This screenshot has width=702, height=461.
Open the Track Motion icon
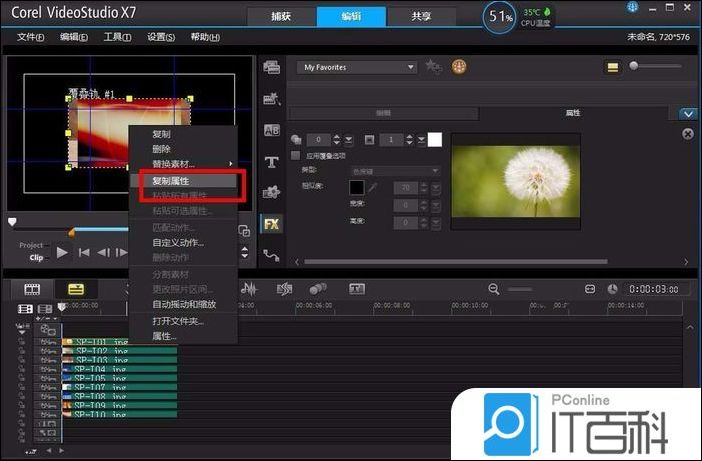click(318, 289)
